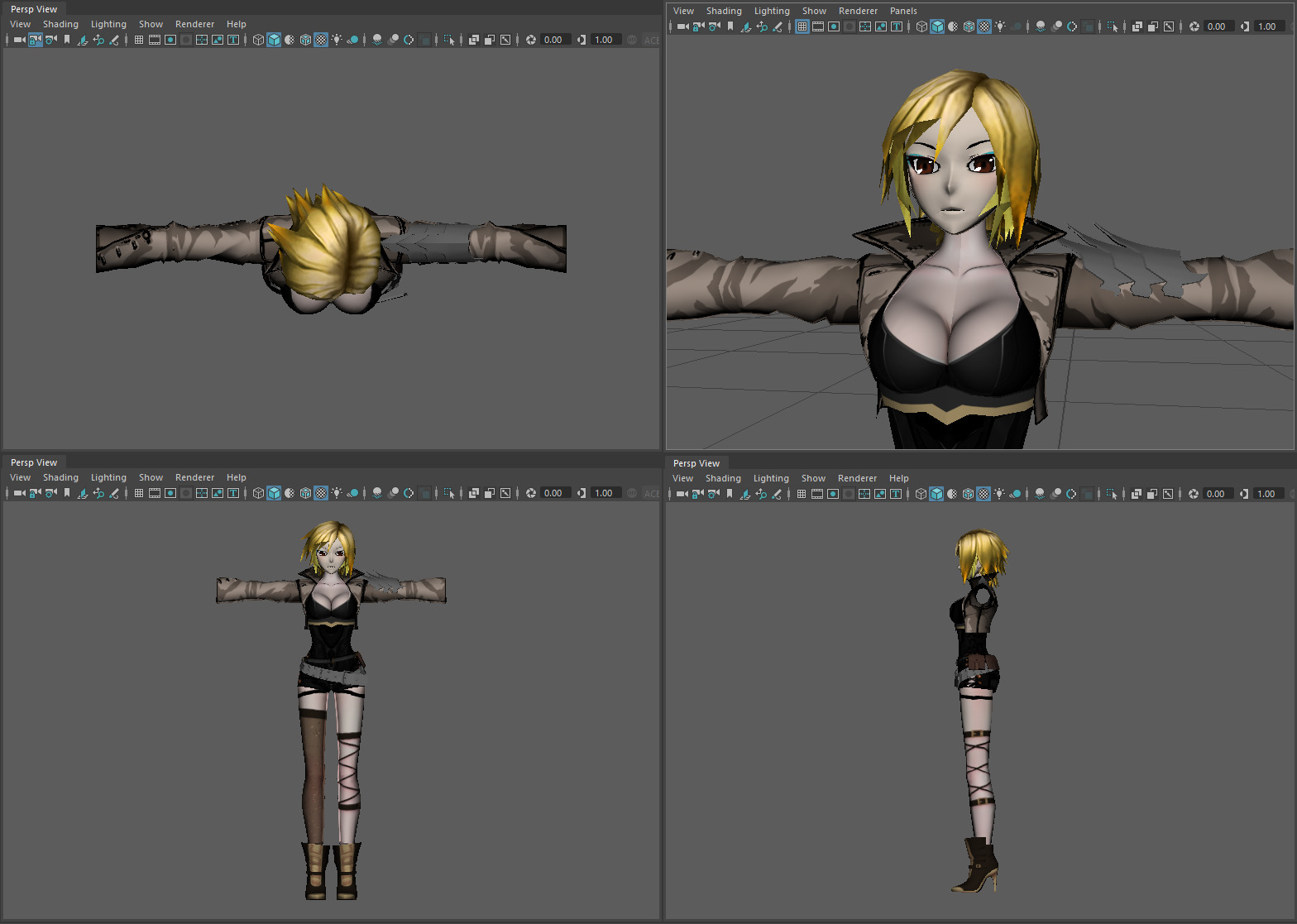Select top-left Persp View tab
Image resolution: width=1297 pixels, height=924 pixels.
point(34,9)
